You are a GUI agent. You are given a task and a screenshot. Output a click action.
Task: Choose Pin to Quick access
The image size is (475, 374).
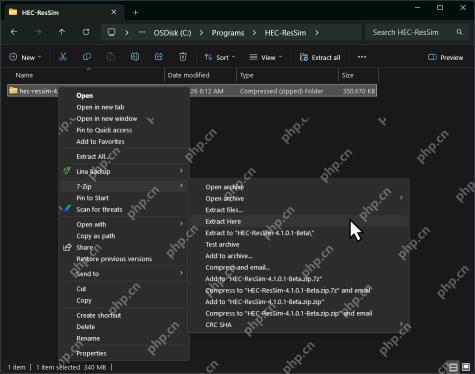104,130
